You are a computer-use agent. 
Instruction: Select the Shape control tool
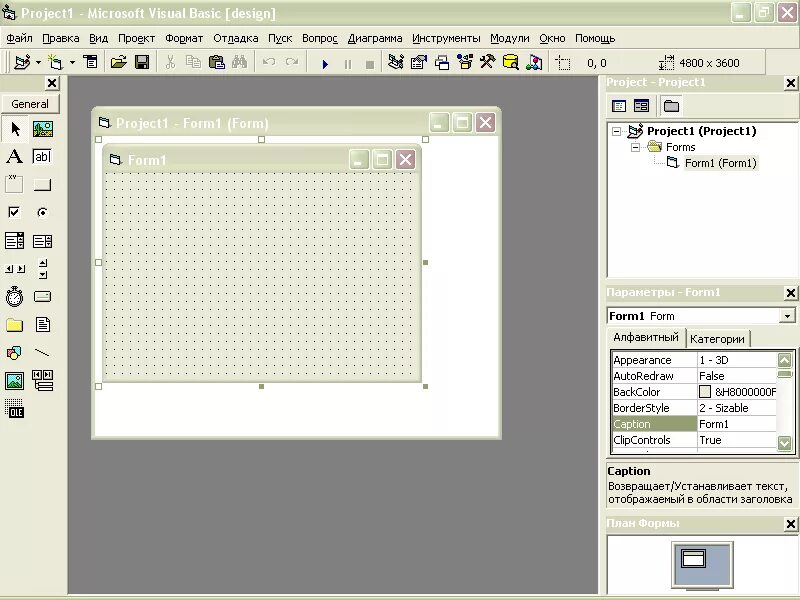(x=15, y=353)
